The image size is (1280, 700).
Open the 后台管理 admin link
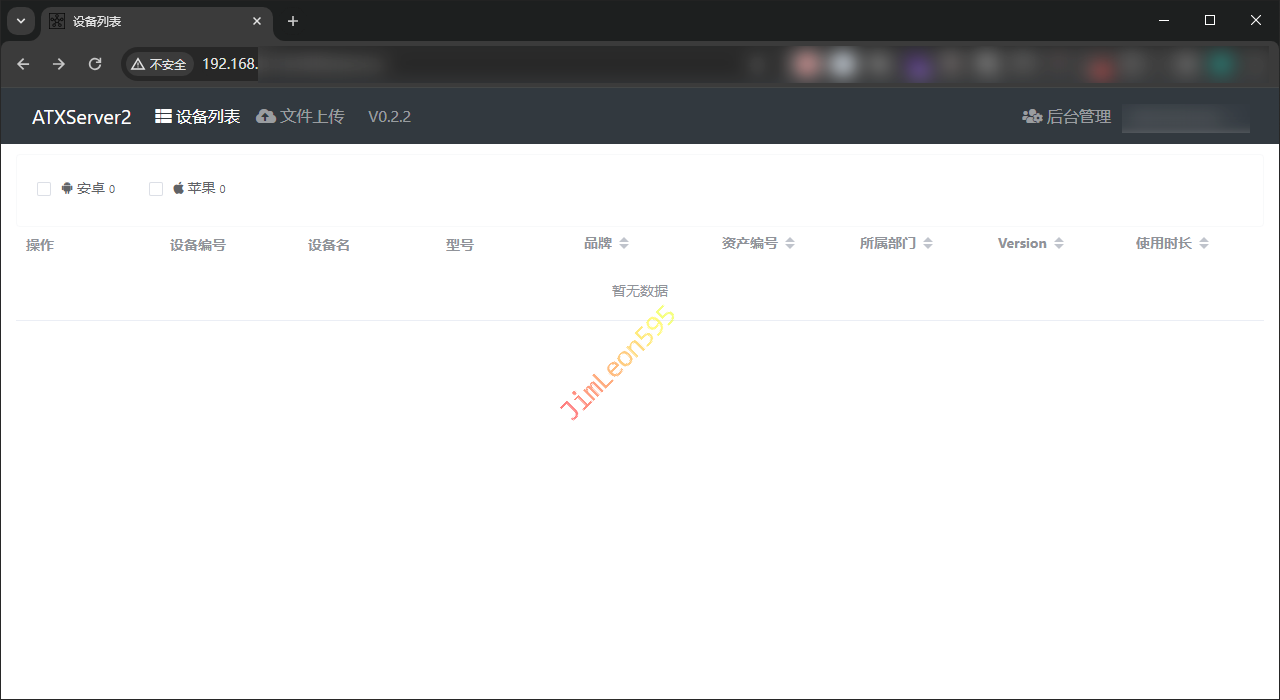[1078, 117]
